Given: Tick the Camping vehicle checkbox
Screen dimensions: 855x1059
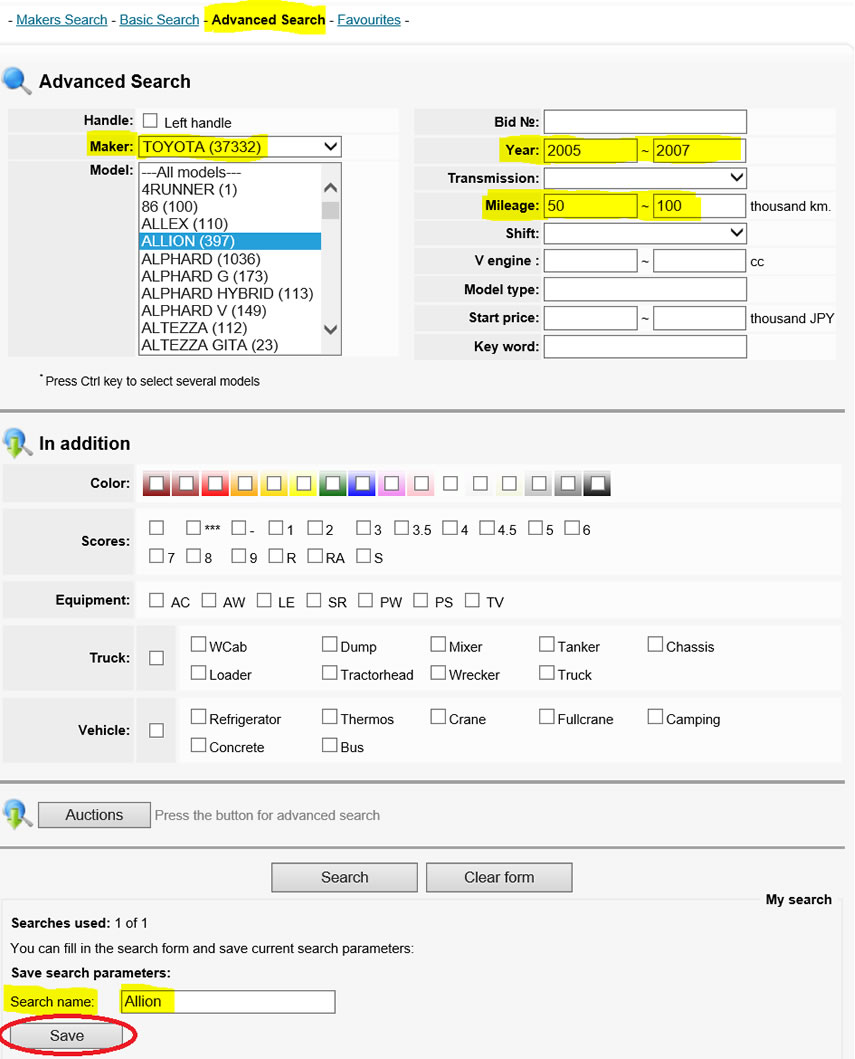Looking at the screenshot, I should [x=655, y=717].
